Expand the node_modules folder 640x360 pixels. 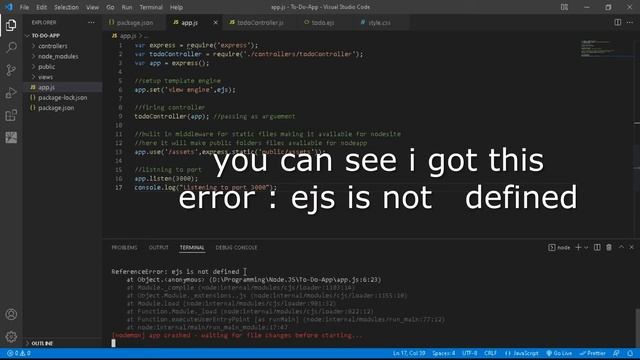58,56
